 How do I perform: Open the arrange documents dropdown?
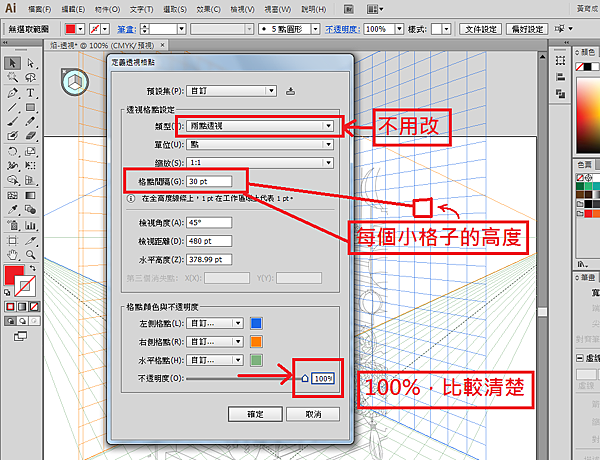(375, 9)
